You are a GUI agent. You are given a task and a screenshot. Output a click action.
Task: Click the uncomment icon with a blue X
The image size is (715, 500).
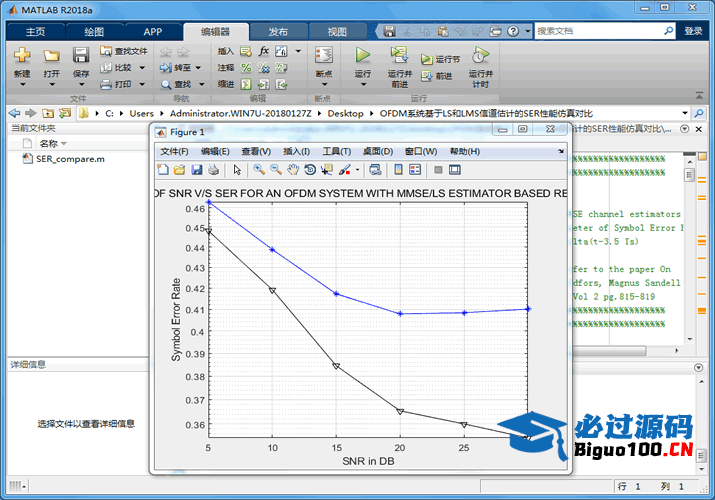[x=264, y=67]
